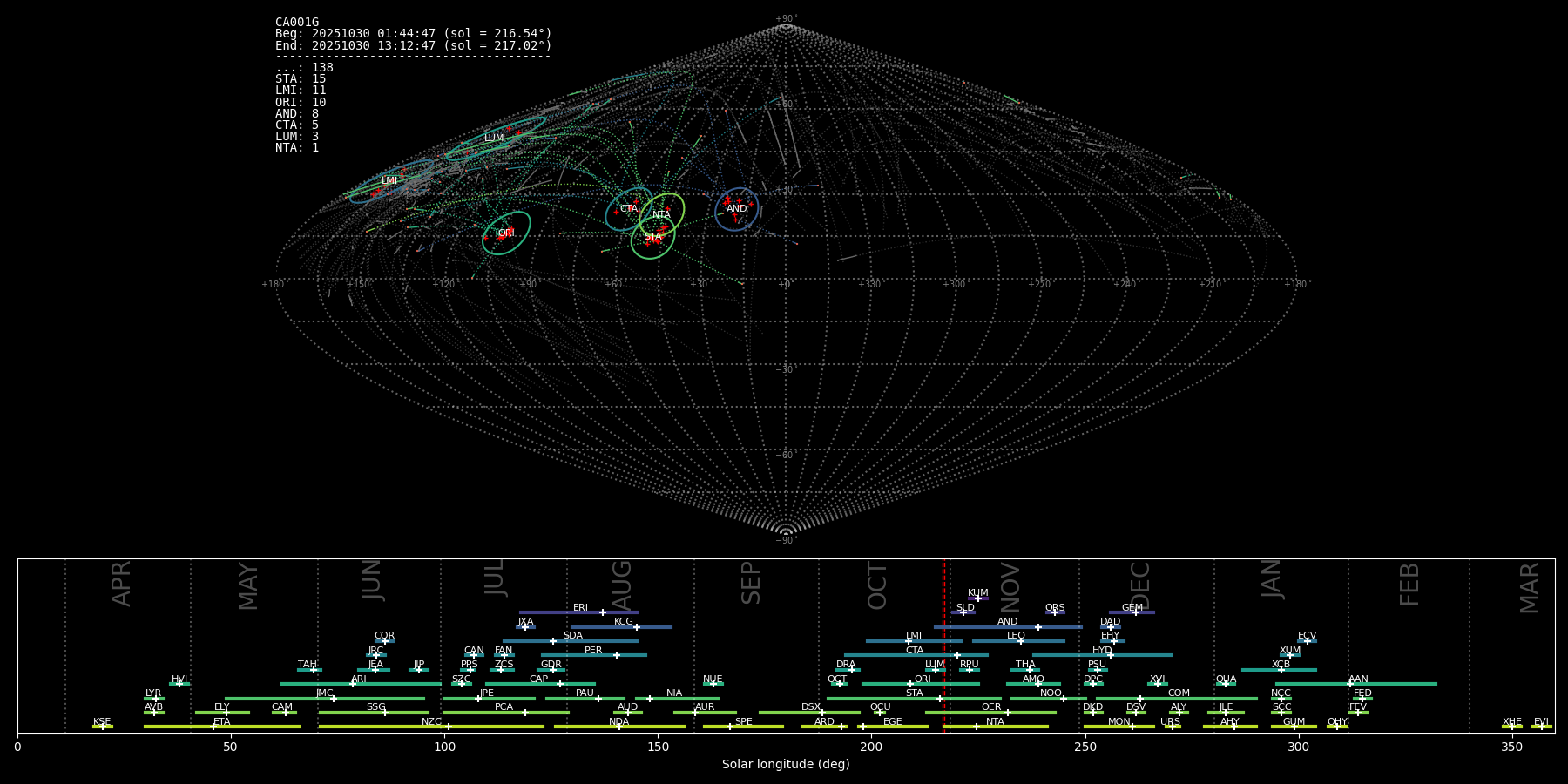Click the NTA radiant ellipse on the sky map

tap(662, 214)
